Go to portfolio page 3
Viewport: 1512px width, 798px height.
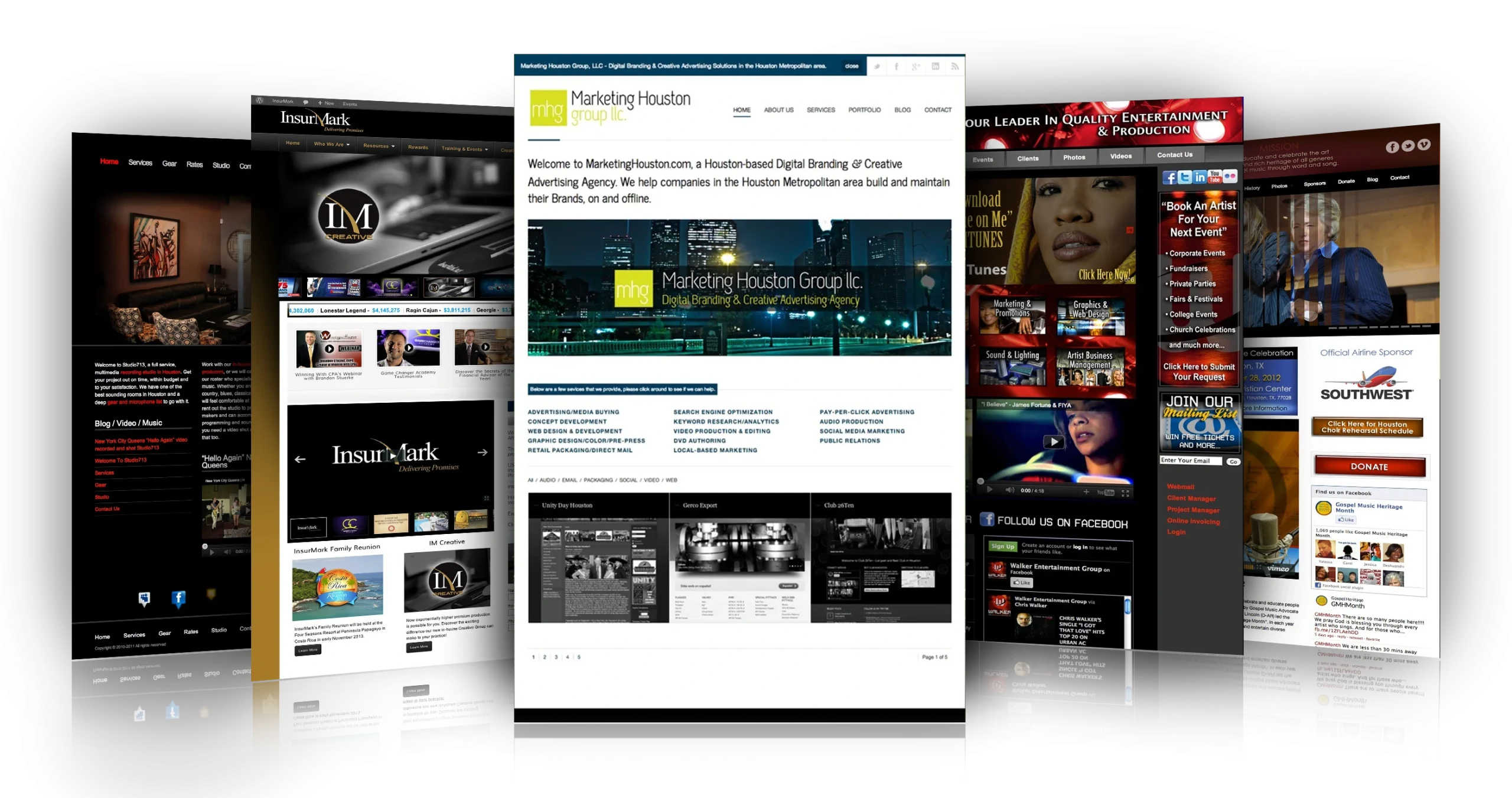[556, 657]
